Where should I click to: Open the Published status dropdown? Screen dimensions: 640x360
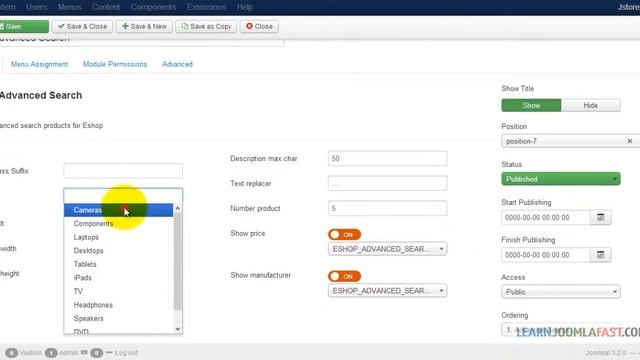(x=561, y=179)
